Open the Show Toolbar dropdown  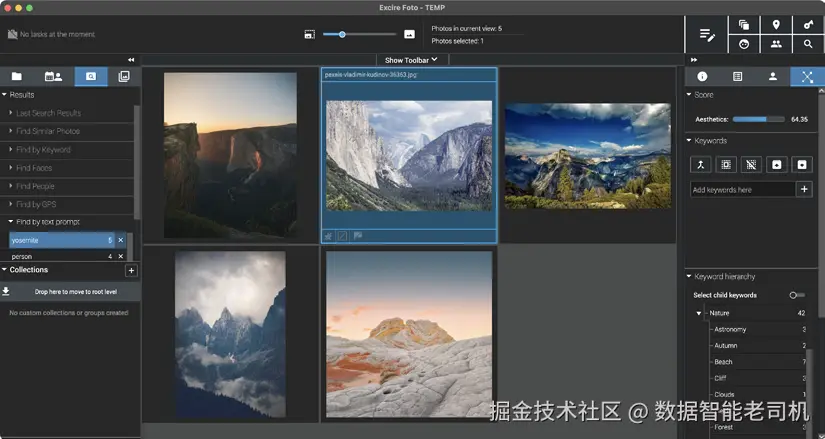[x=411, y=60]
